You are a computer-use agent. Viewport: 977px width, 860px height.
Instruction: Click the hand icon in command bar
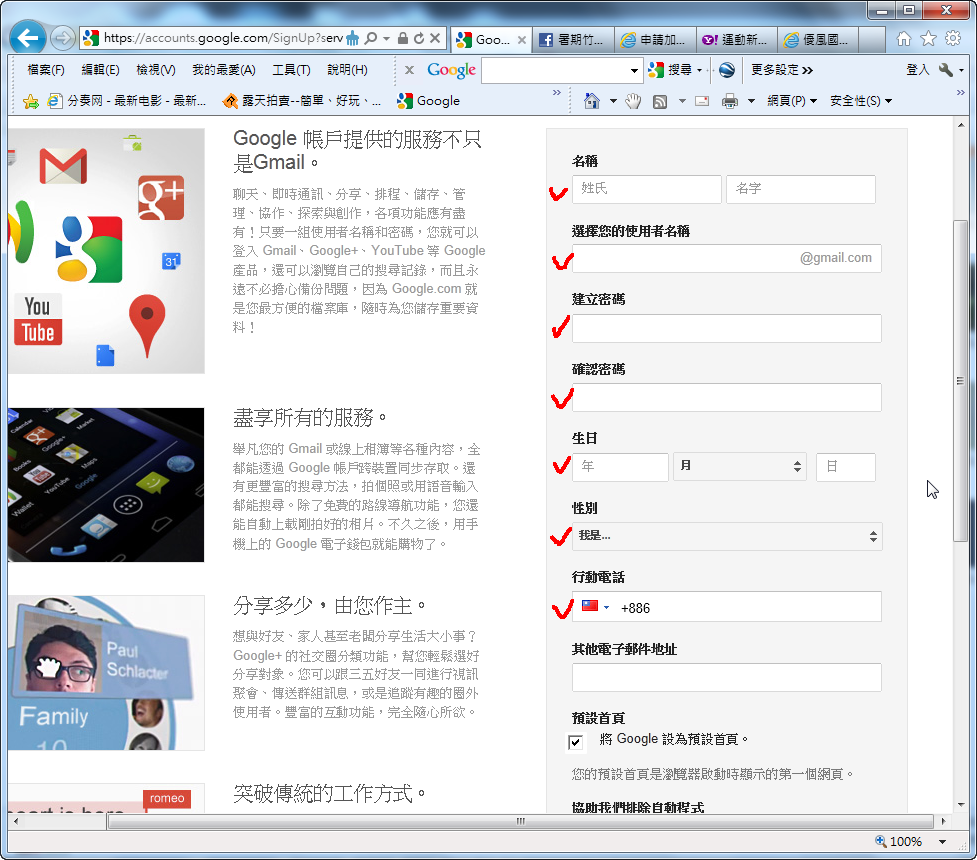point(633,101)
